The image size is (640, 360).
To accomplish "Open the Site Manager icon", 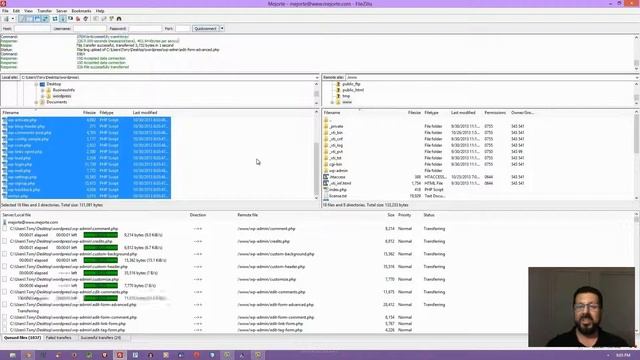I will point(6,19).
